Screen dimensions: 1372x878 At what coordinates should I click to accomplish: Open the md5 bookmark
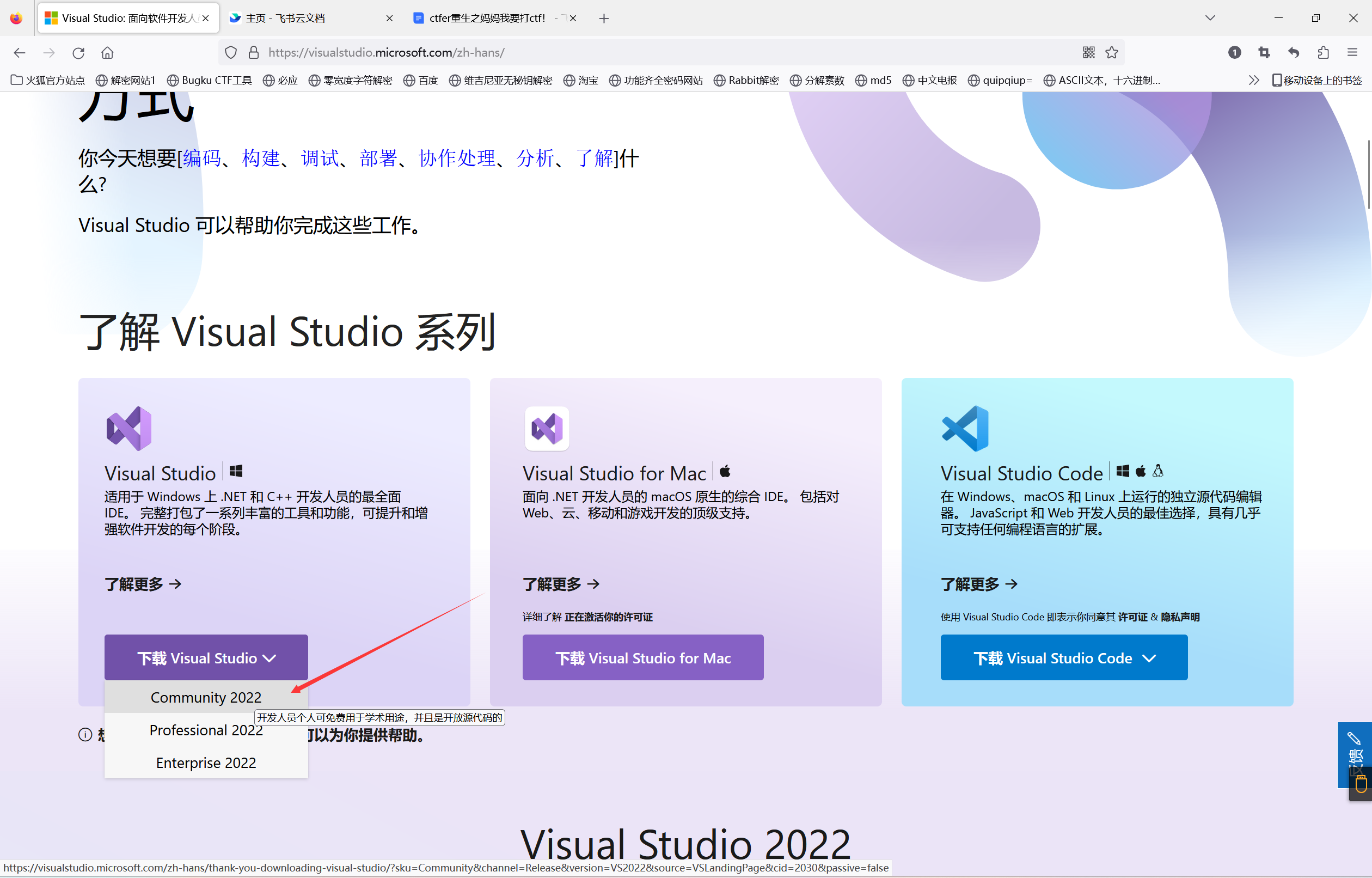[x=873, y=81]
